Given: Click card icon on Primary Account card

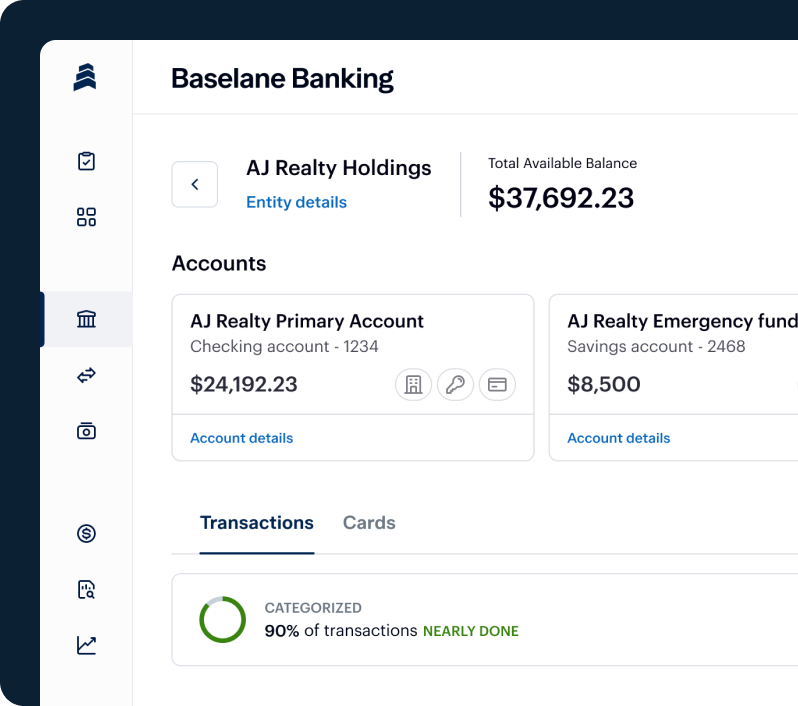Looking at the screenshot, I should 497,384.
